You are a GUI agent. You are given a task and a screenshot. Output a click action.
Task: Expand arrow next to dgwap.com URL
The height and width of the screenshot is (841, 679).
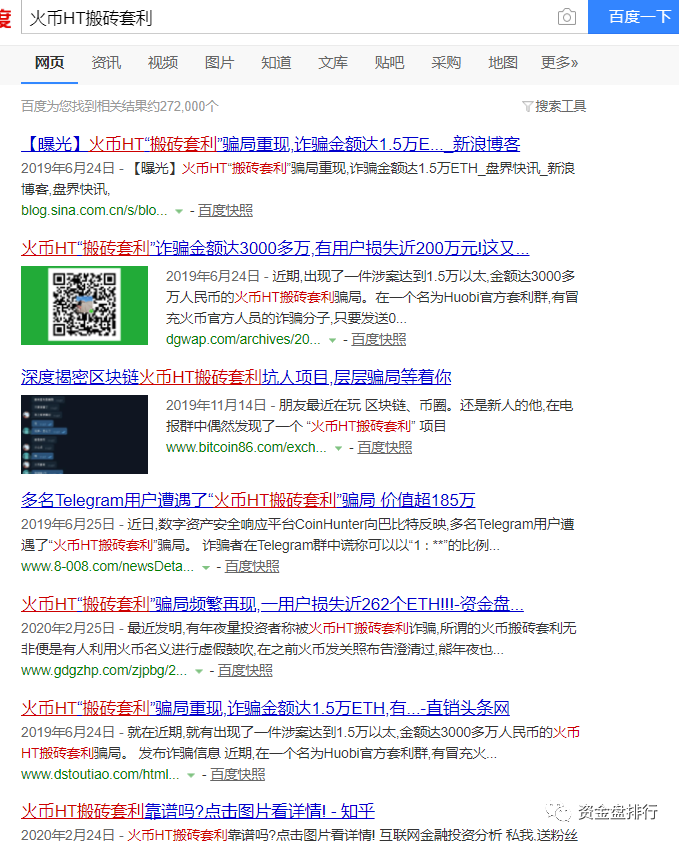coord(333,341)
